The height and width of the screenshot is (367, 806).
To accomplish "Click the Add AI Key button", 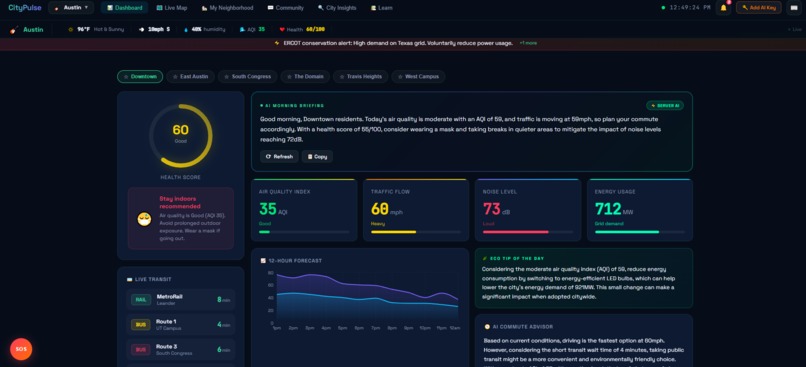I will 759,8.
